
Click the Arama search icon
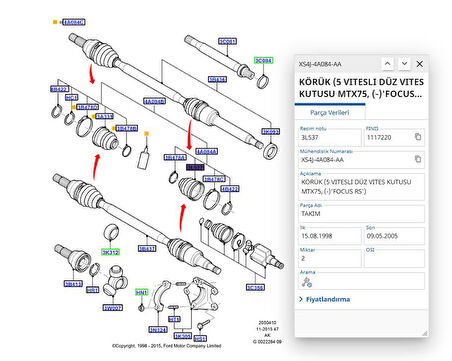(x=307, y=282)
